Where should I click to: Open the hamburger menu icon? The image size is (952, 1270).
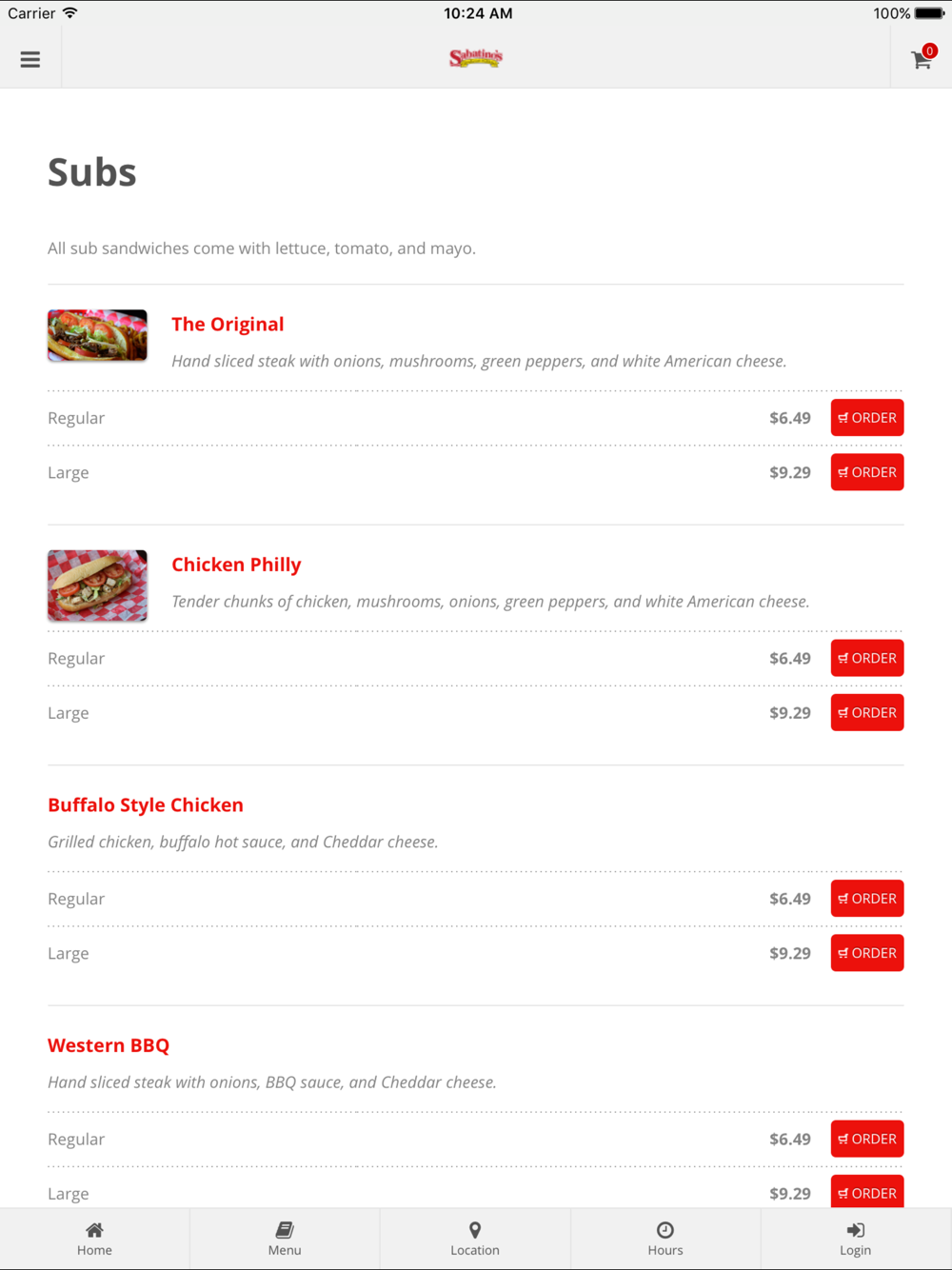point(30,59)
